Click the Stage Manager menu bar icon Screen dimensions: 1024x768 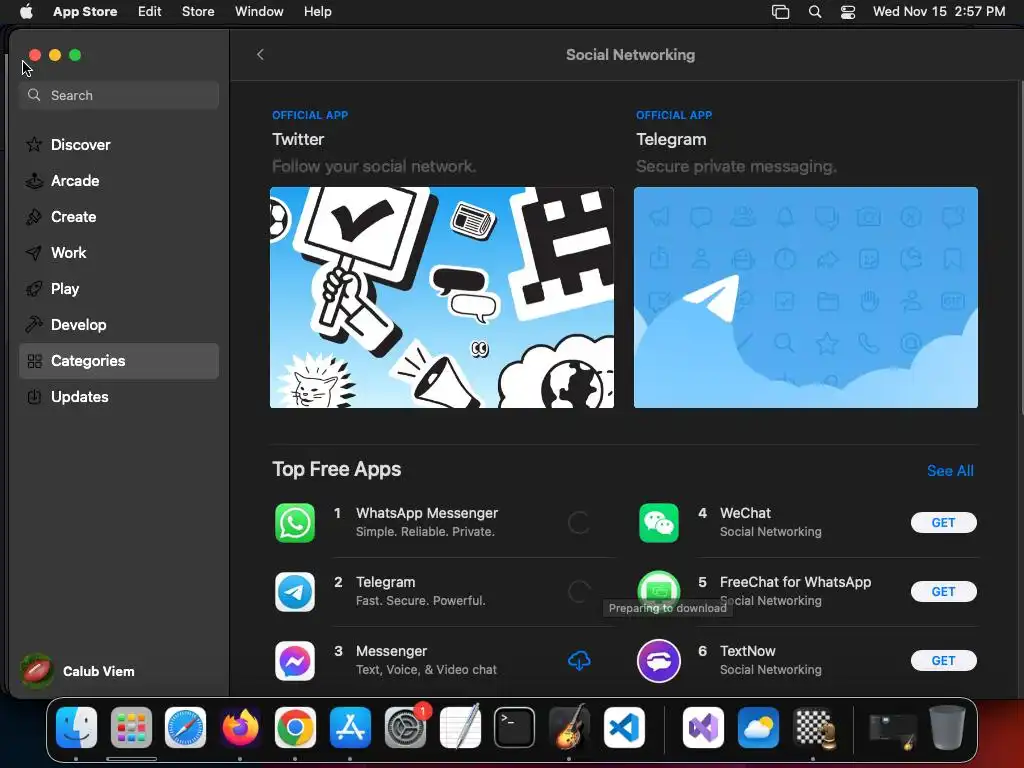pos(780,12)
